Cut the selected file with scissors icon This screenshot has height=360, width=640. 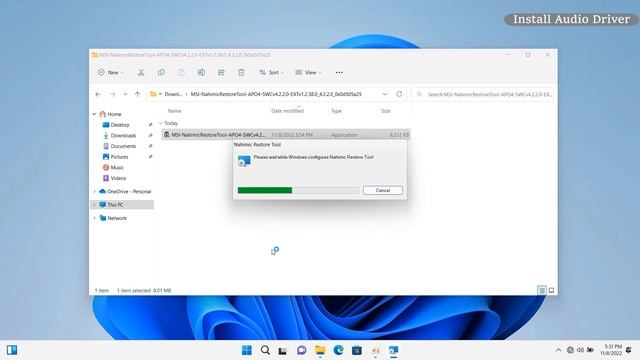click(x=141, y=72)
